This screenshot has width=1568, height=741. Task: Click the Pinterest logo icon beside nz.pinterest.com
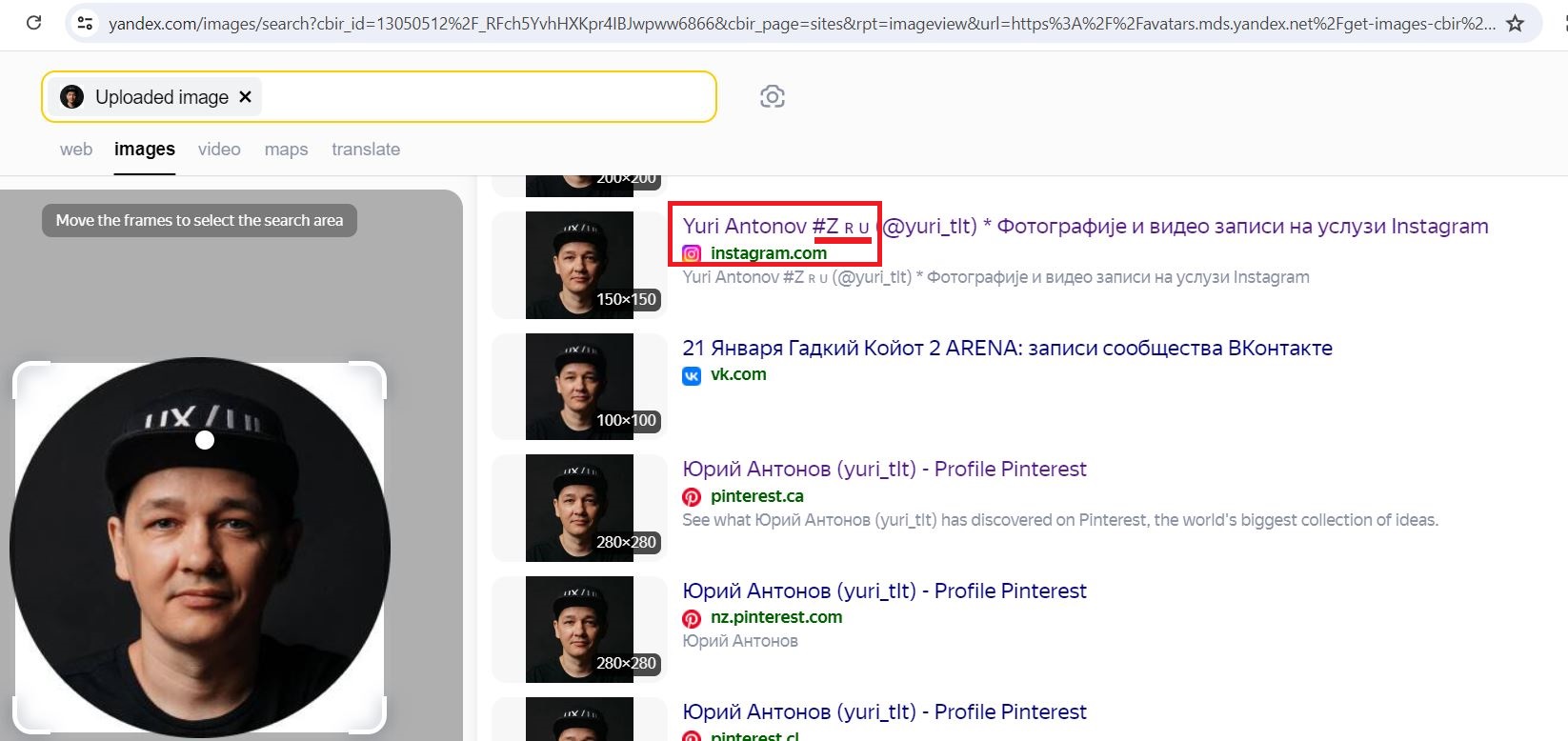(692, 618)
